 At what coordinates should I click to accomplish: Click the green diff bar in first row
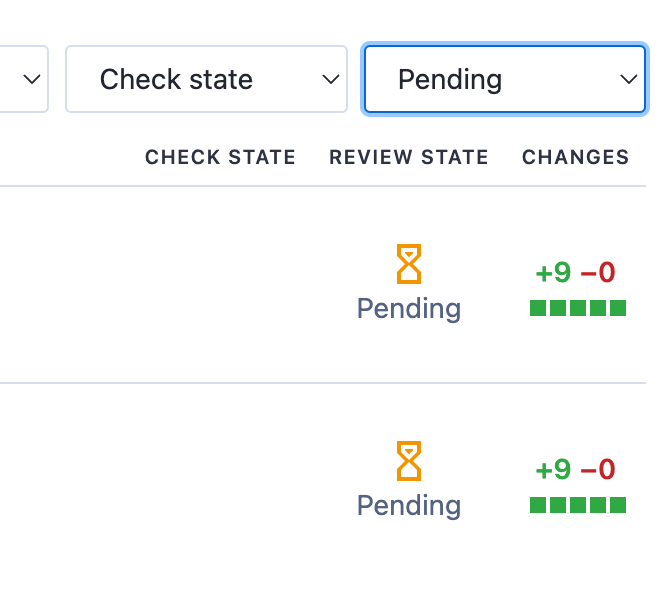(x=578, y=308)
